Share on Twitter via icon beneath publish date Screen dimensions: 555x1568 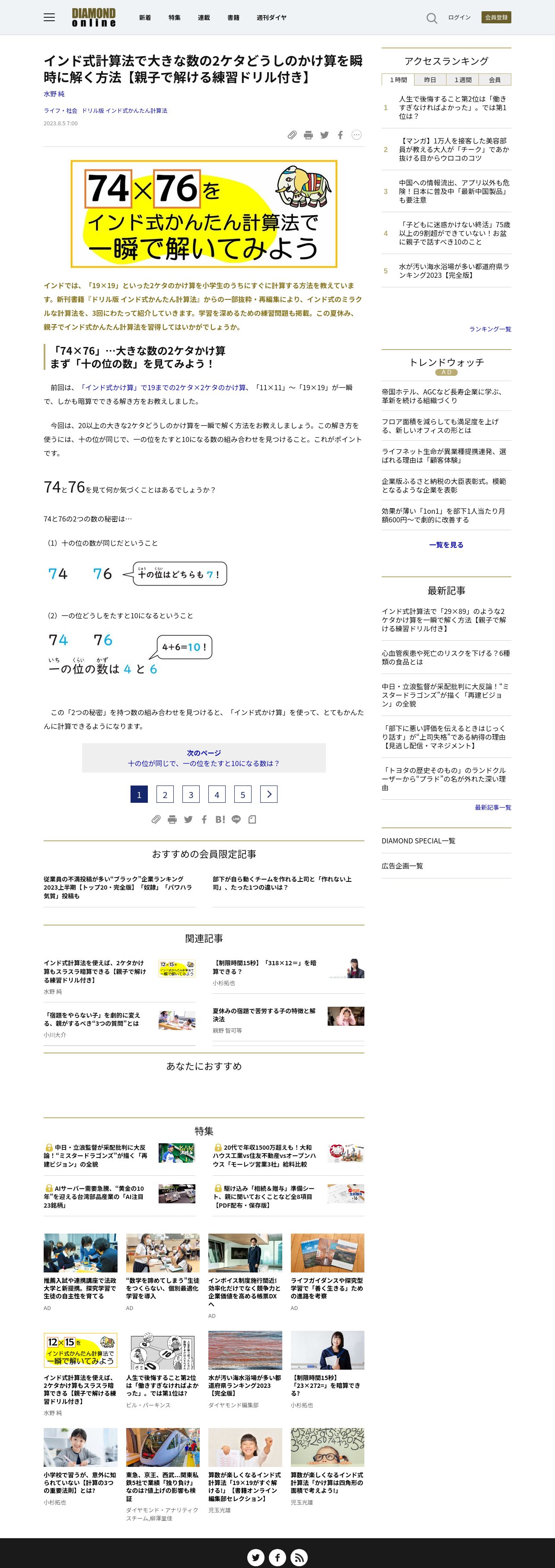click(x=324, y=135)
